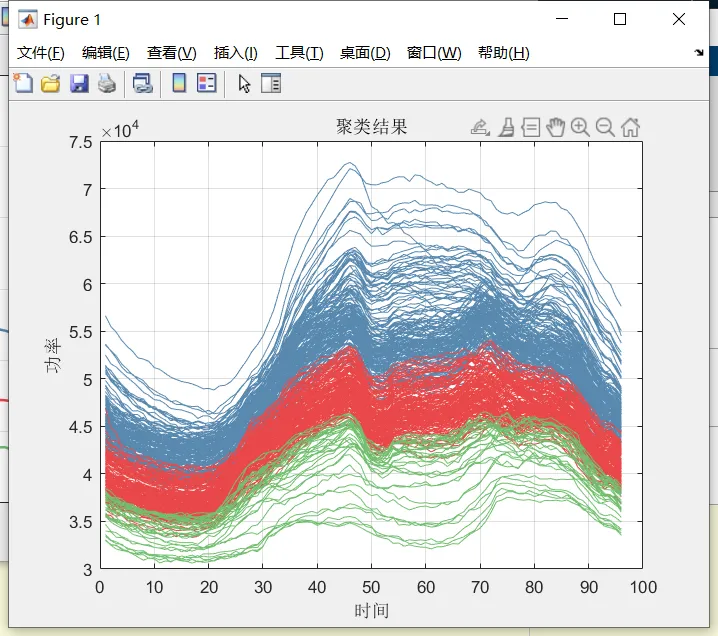Close the Figure 1 window
The height and width of the screenshot is (636, 718).
(x=679, y=19)
